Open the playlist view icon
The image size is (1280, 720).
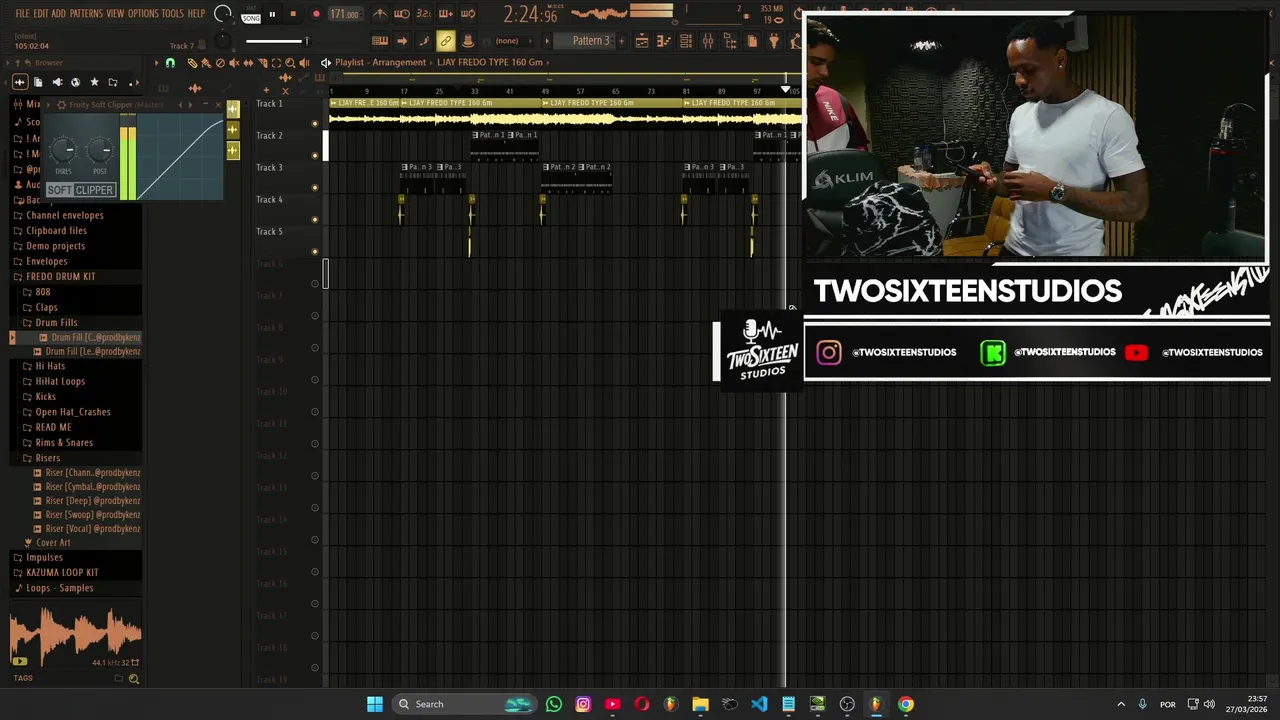point(641,41)
